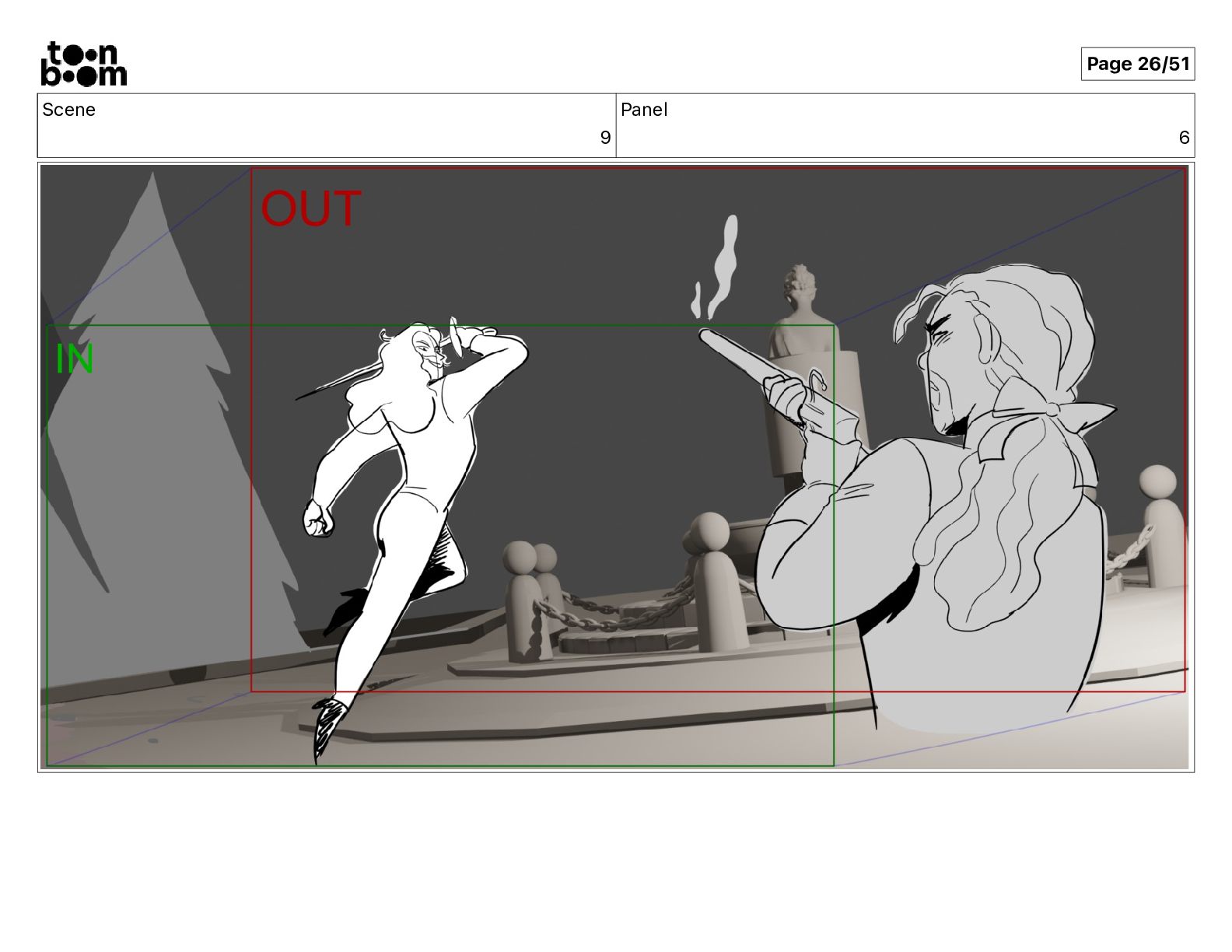This screenshot has height=952, width=1232.
Task: Click the green IN camera label
Action: click(x=75, y=359)
